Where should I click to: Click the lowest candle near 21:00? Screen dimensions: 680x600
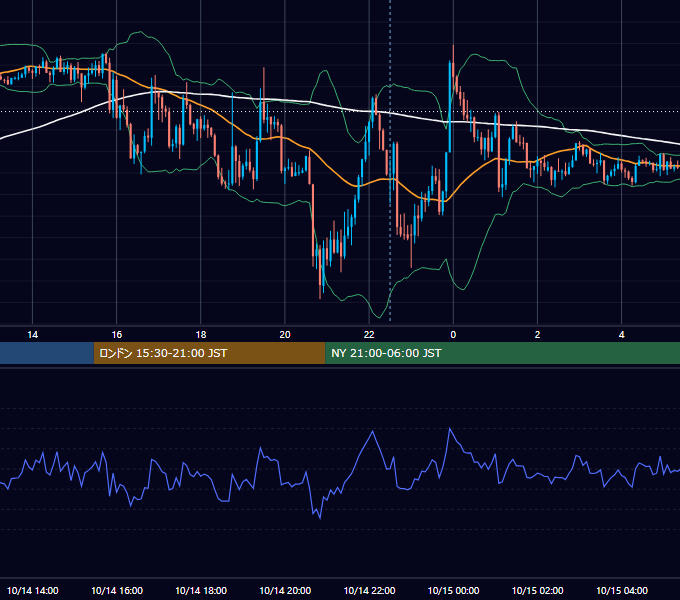(320, 272)
